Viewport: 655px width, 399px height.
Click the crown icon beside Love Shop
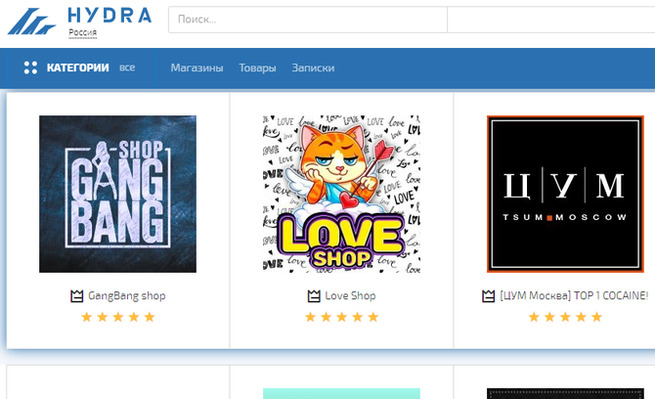[314, 296]
